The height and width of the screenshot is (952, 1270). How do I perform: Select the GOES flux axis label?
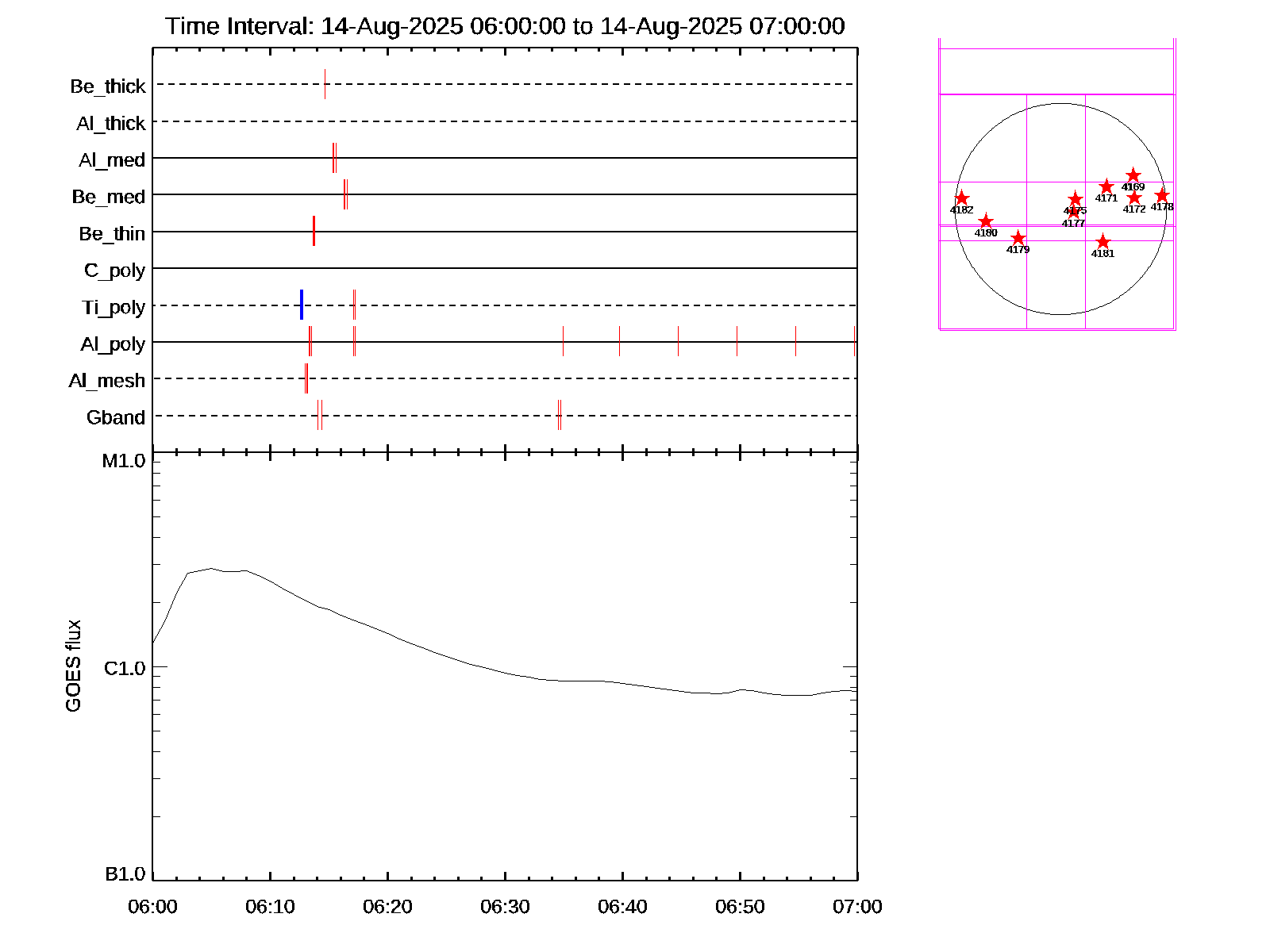point(73,666)
